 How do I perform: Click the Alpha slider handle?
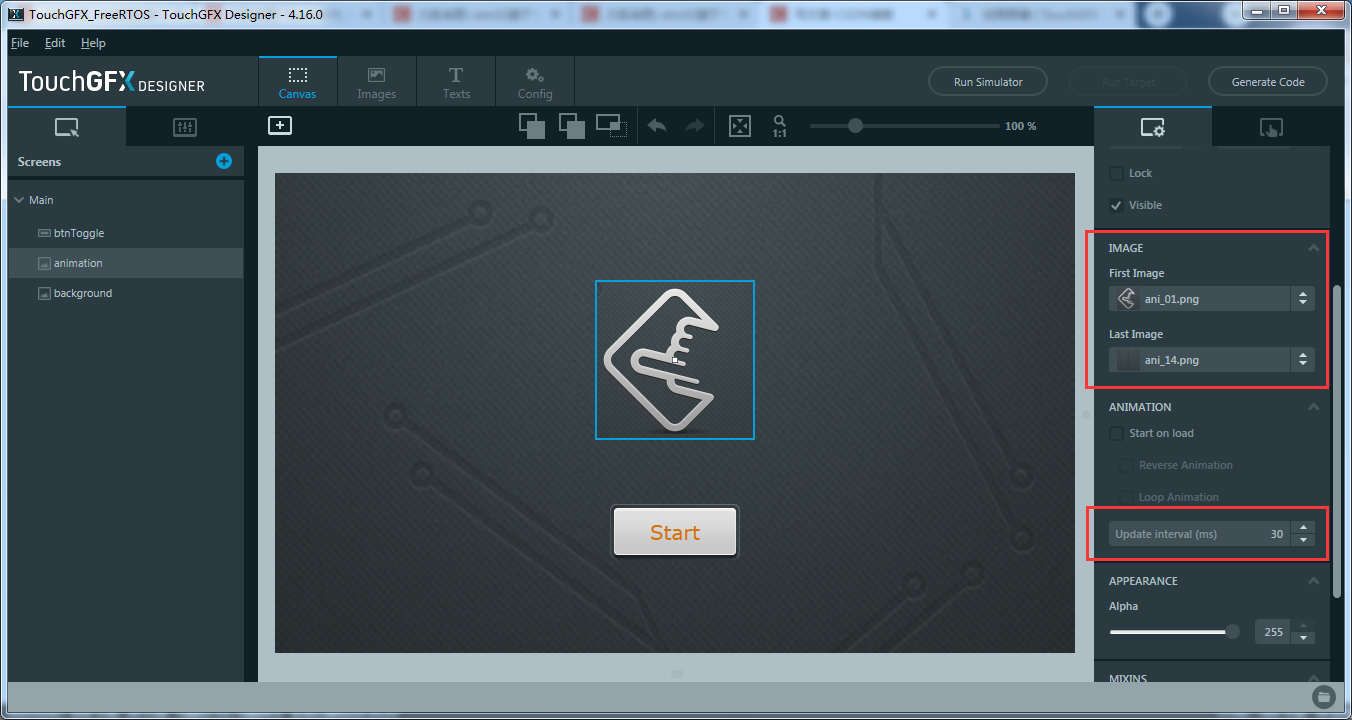click(1232, 631)
